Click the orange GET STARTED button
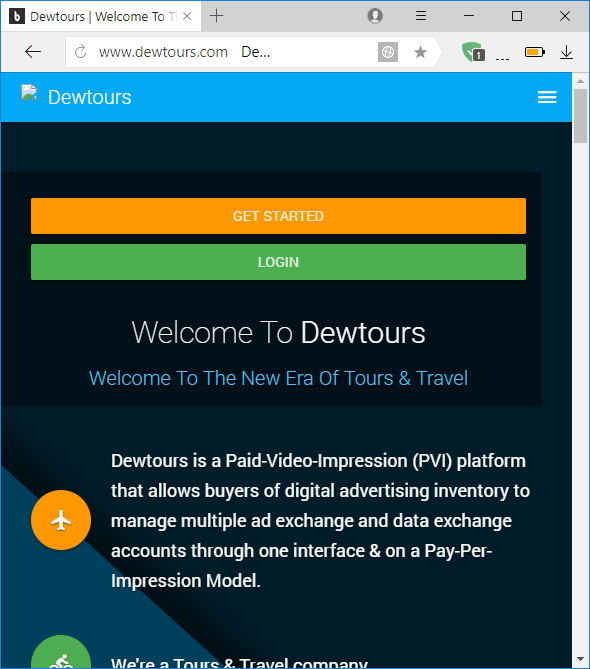590x669 pixels. click(278, 216)
